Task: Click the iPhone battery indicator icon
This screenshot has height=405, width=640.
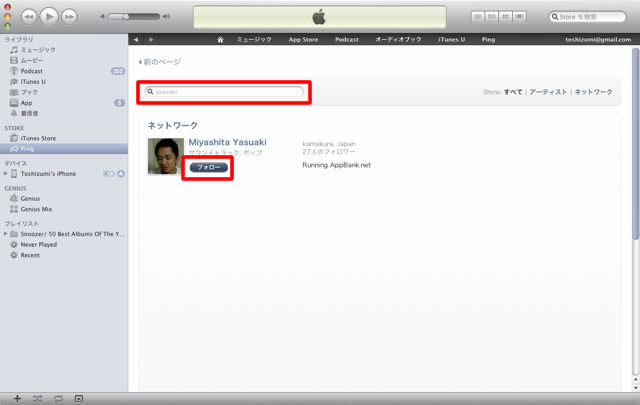Action: (x=109, y=174)
